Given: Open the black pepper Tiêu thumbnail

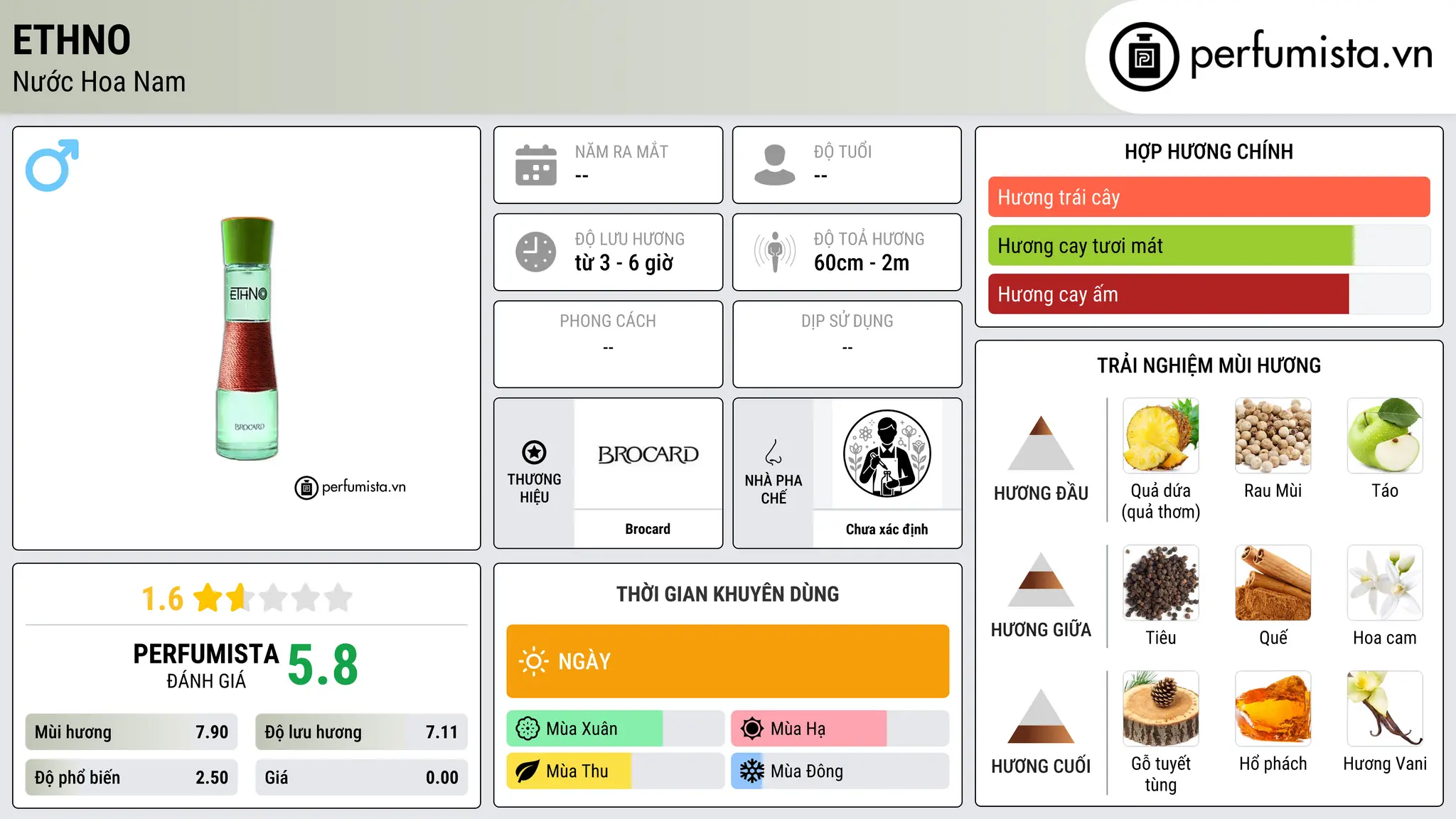Looking at the screenshot, I should tap(1161, 583).
